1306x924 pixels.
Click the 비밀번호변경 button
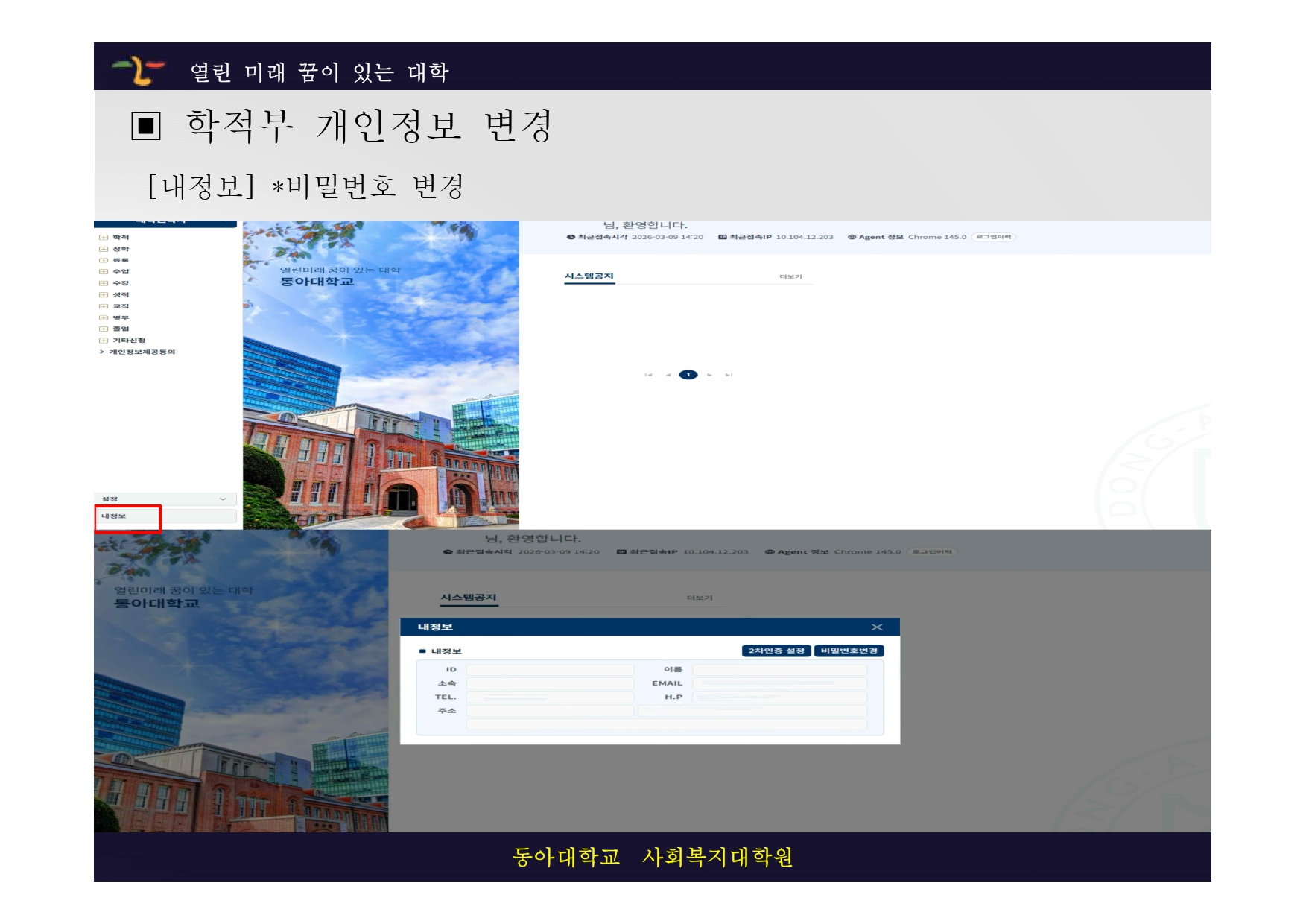point(849,651)
